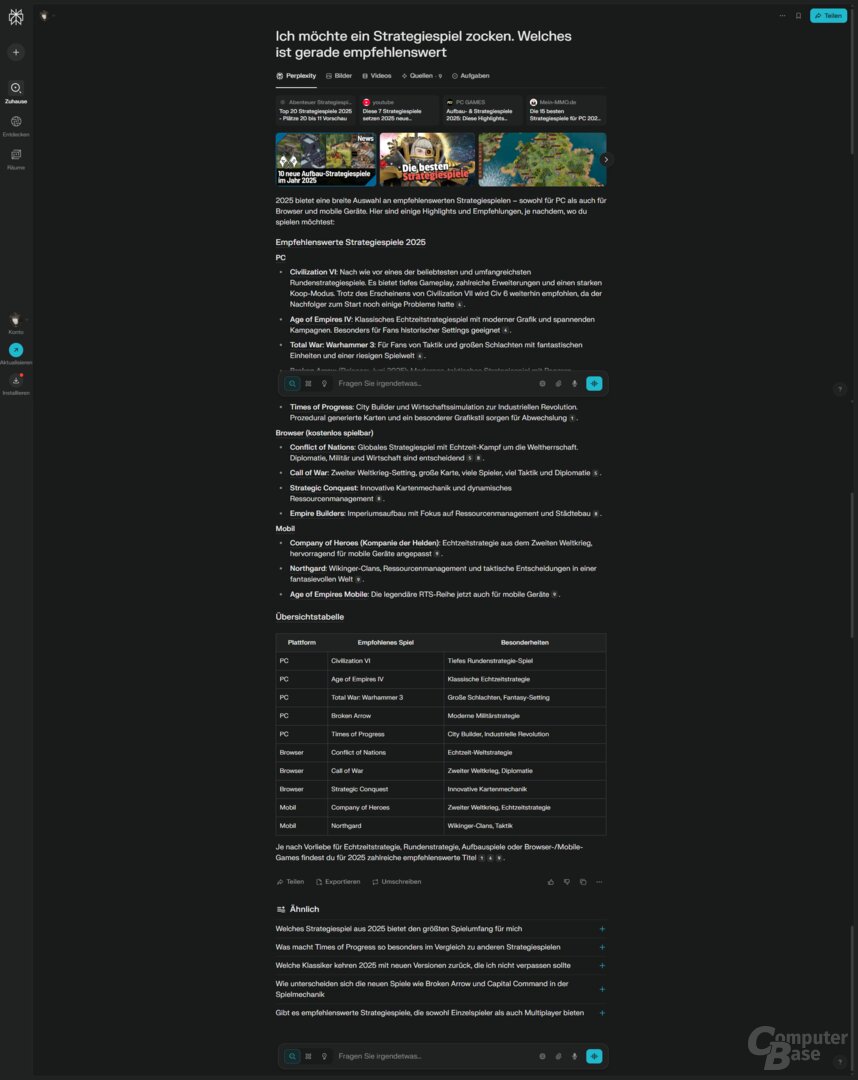858x1080 pixels.
Task: Click Exportieren below the answer
Action: click(x=337, y=882)
